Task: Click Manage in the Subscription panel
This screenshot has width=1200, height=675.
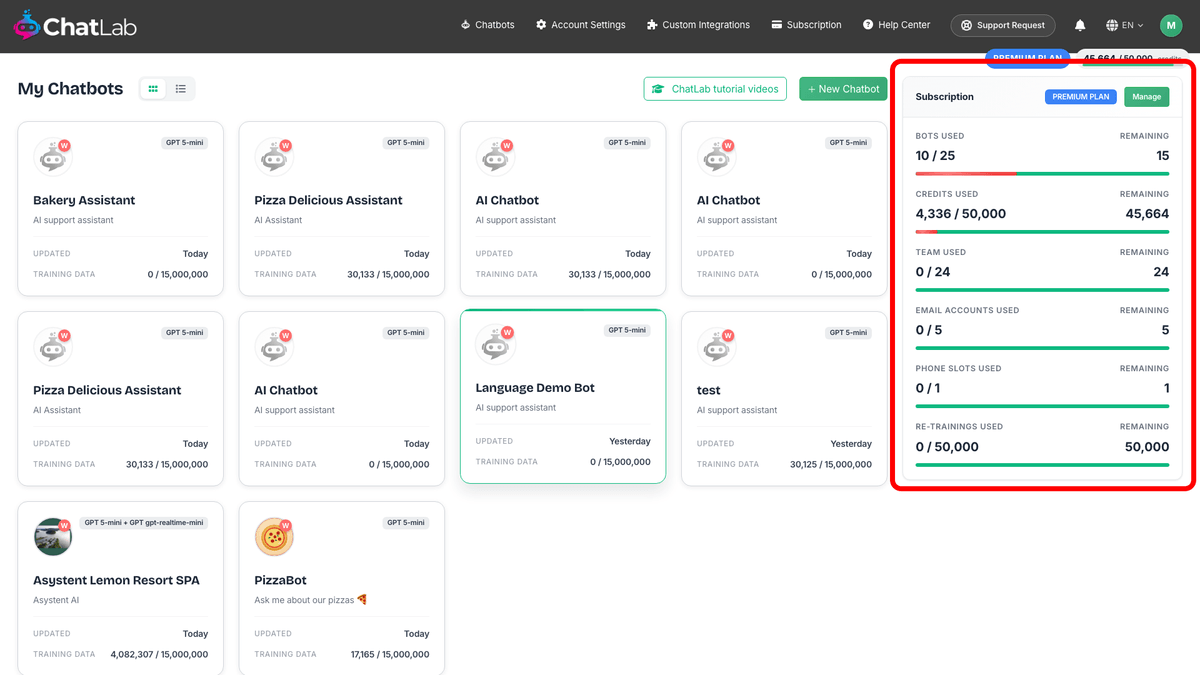Action: click(1146, 97)
